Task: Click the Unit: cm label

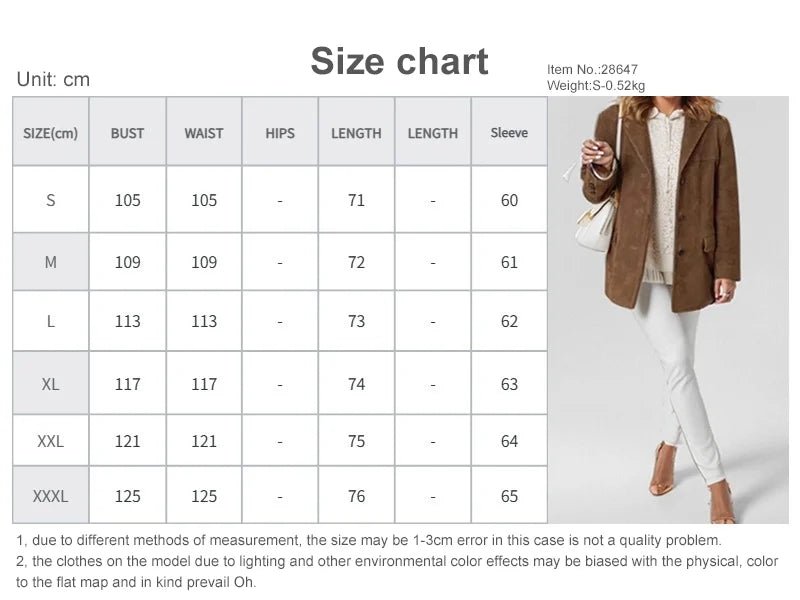Action: pos(53,80)
